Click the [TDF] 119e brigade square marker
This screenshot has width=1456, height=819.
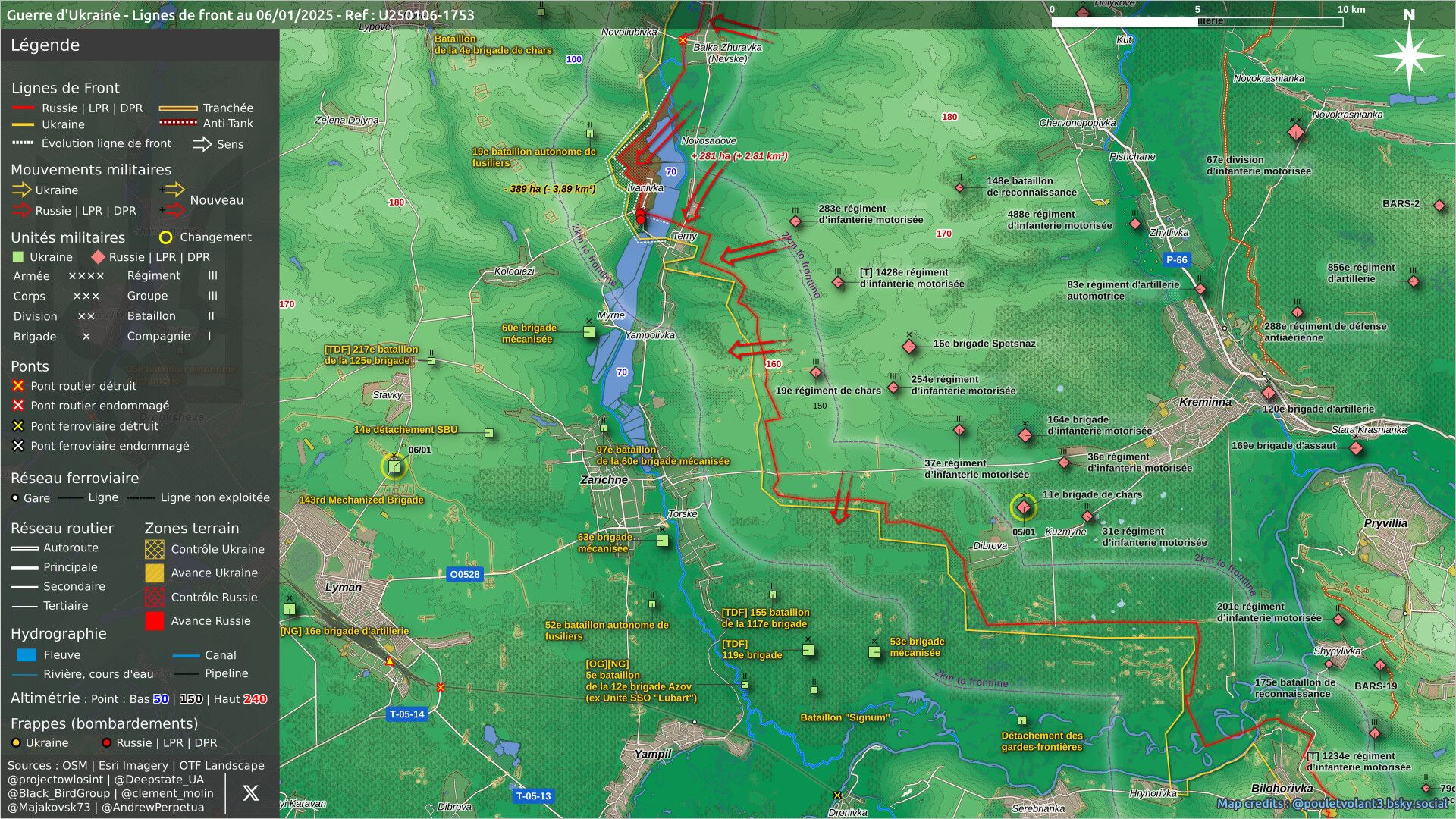808,650
